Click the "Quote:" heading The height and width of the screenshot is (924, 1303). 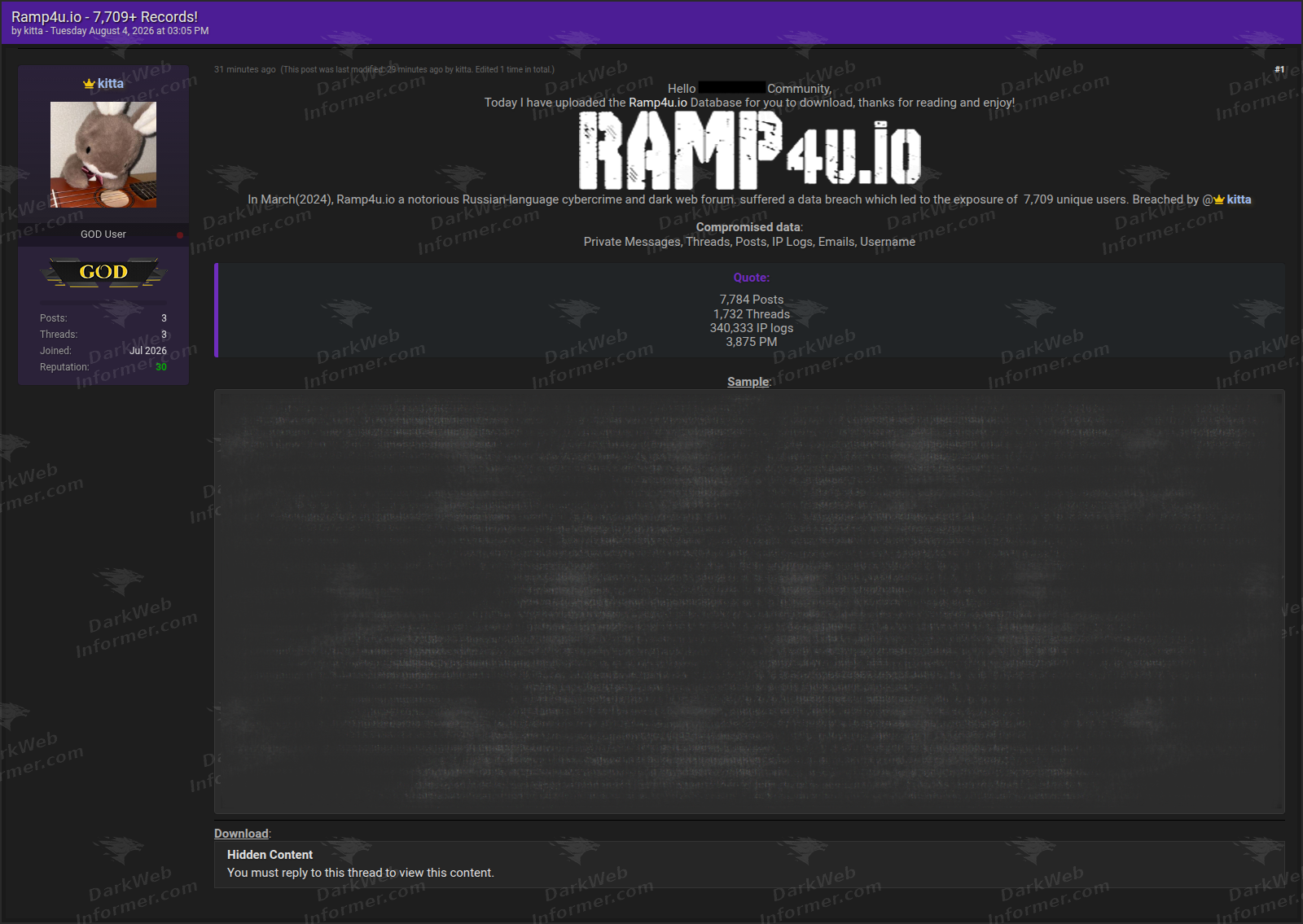point(752,278)
